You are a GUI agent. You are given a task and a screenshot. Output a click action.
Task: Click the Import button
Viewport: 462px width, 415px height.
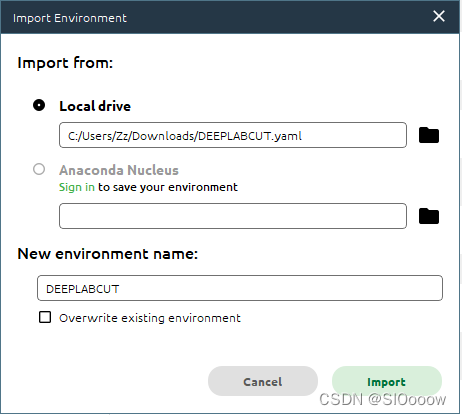pyautogui.click(x=387, y=381)
